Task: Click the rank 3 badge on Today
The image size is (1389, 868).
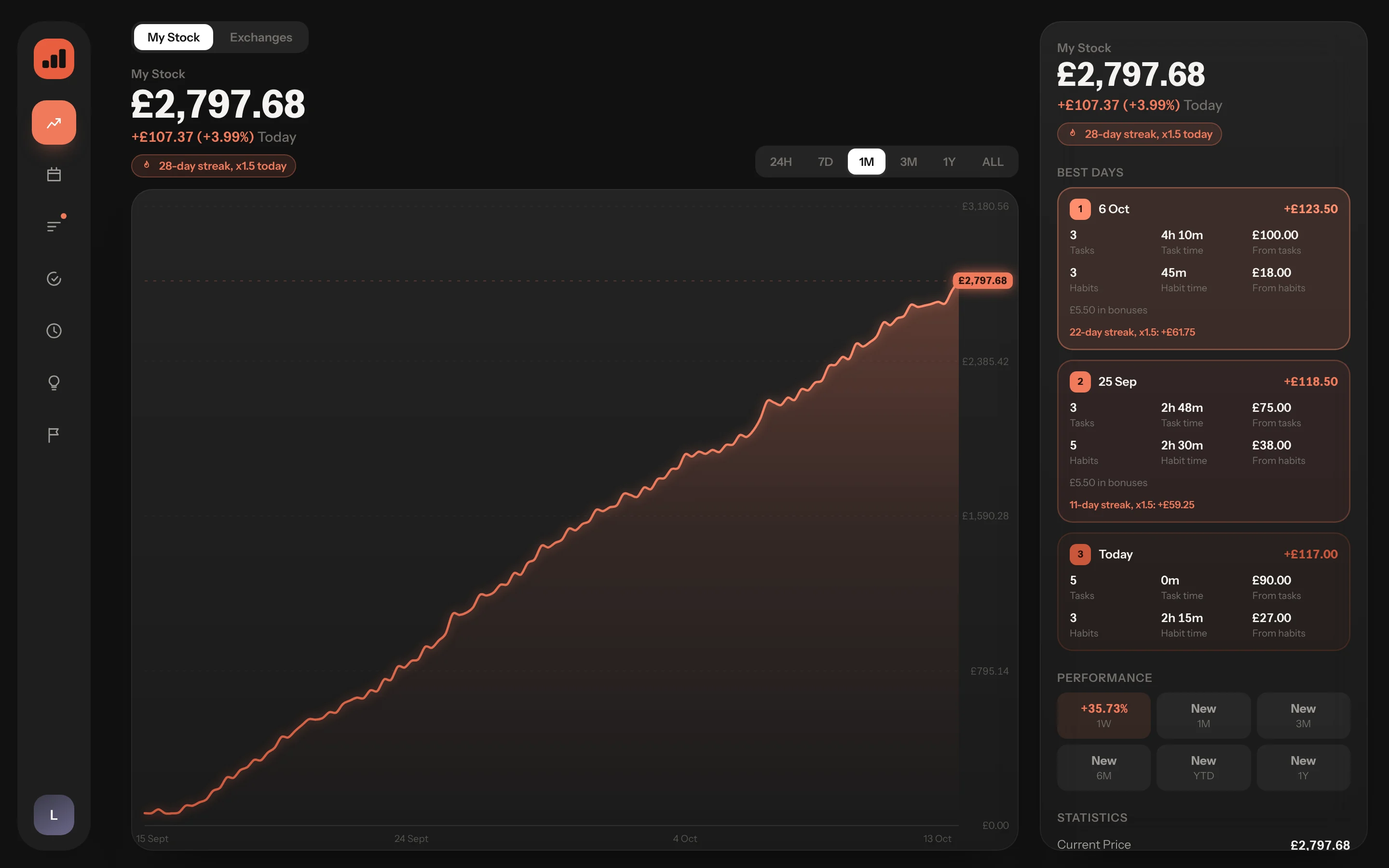Action: (x=1080, y=555)
